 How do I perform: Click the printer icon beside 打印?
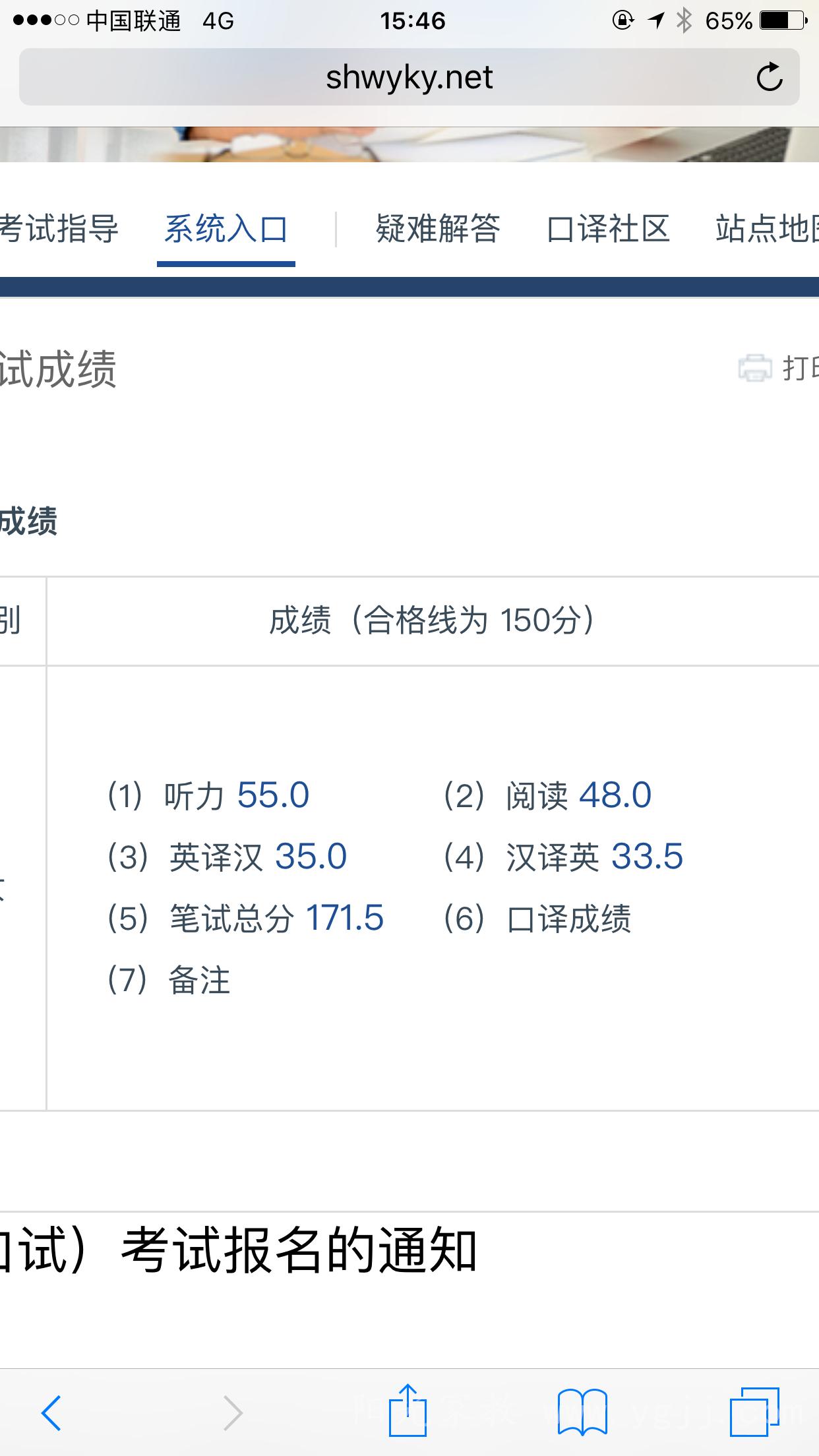tap(754, 368)
